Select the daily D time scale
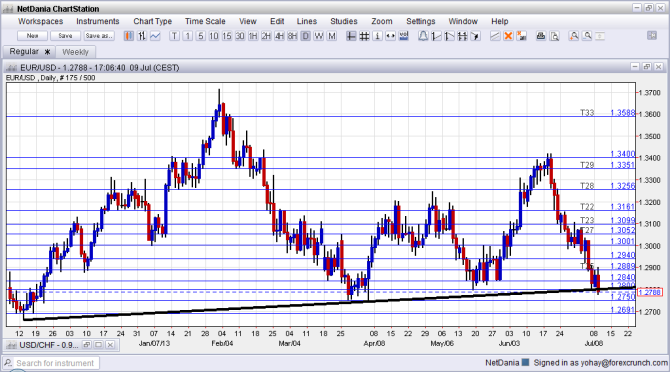This screenshot has width=670, height=372. [306, 36]
